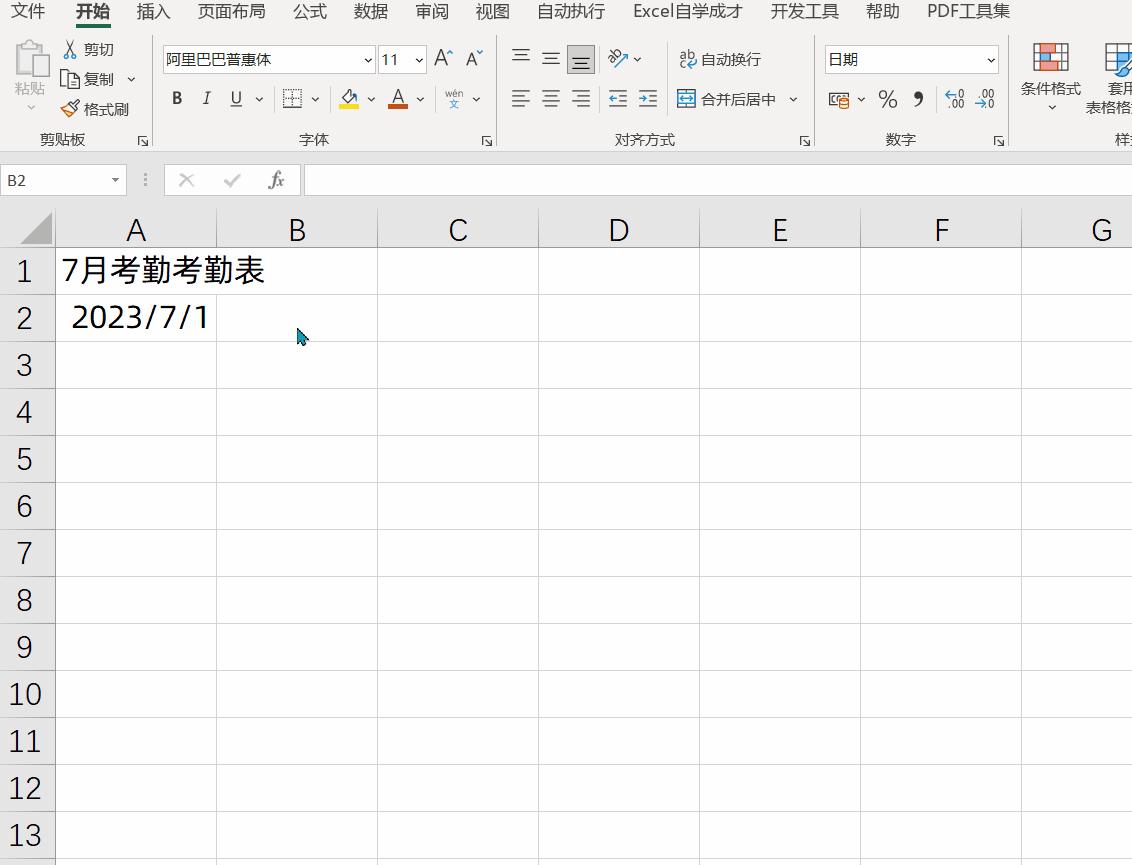1132x865 pixels.
Task: Click the Increase Decimal icon
Action: (x=955, y=99)
